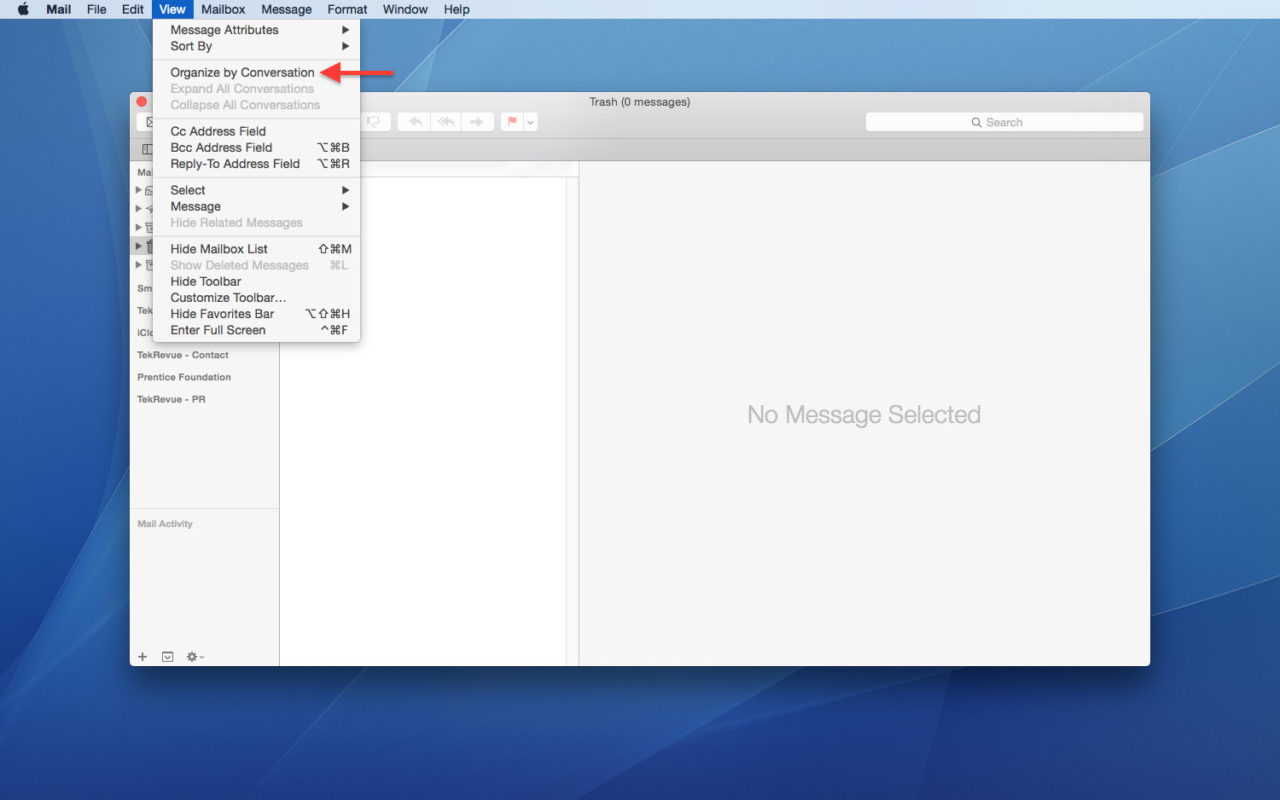Choose Hide Toolbar
Viewport: 1280px width, 800px height.
256,281
